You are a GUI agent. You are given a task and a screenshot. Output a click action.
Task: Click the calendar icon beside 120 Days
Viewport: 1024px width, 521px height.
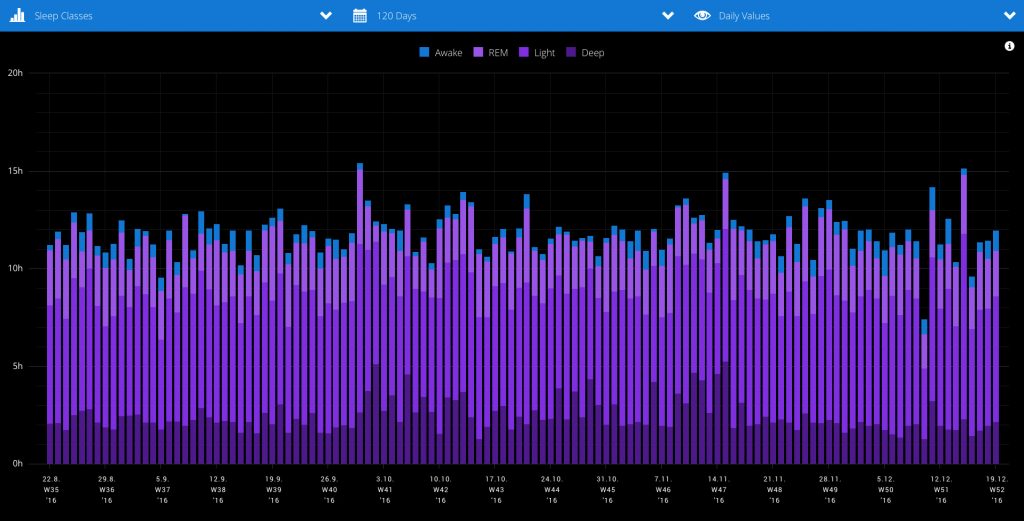[x=360, y=16]
